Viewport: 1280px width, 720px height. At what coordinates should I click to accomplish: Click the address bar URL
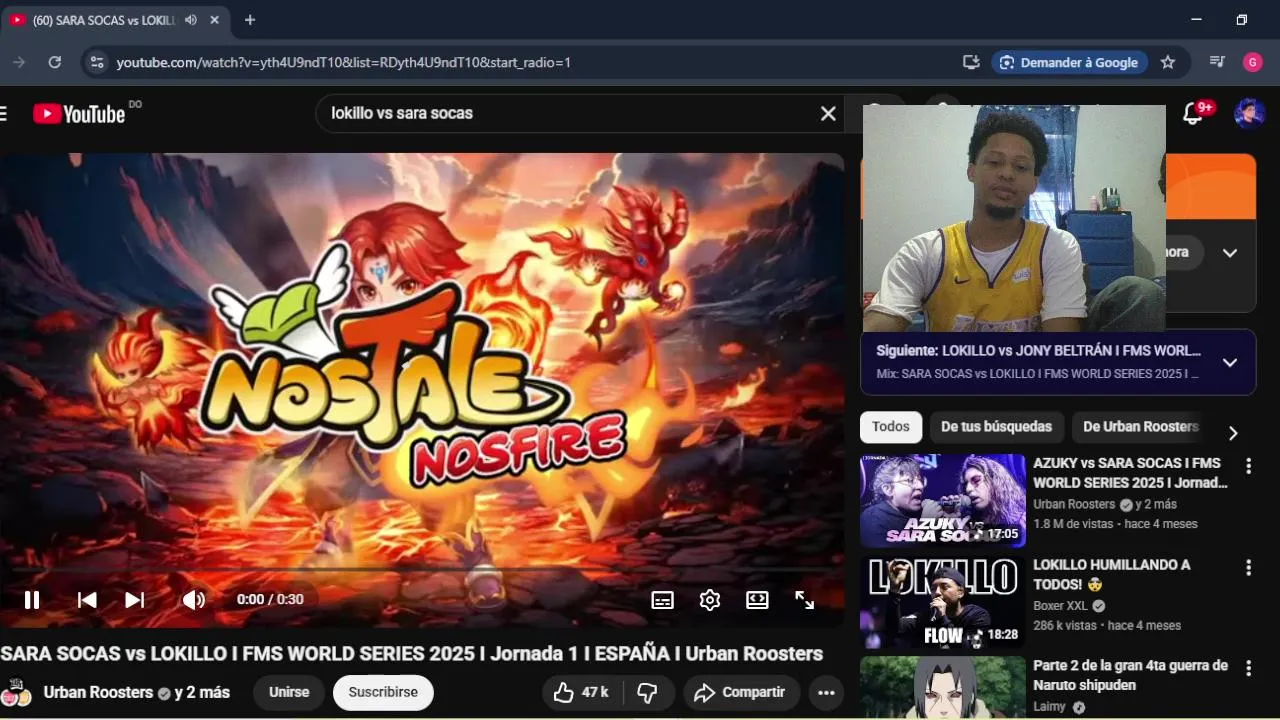(343, 62)
